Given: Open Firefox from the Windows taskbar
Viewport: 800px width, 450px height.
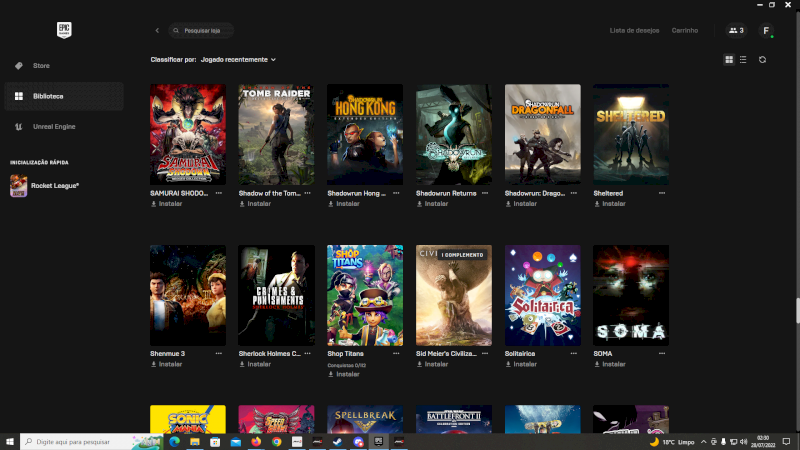Looking at the screenshot, I should (x=255, y=441).
